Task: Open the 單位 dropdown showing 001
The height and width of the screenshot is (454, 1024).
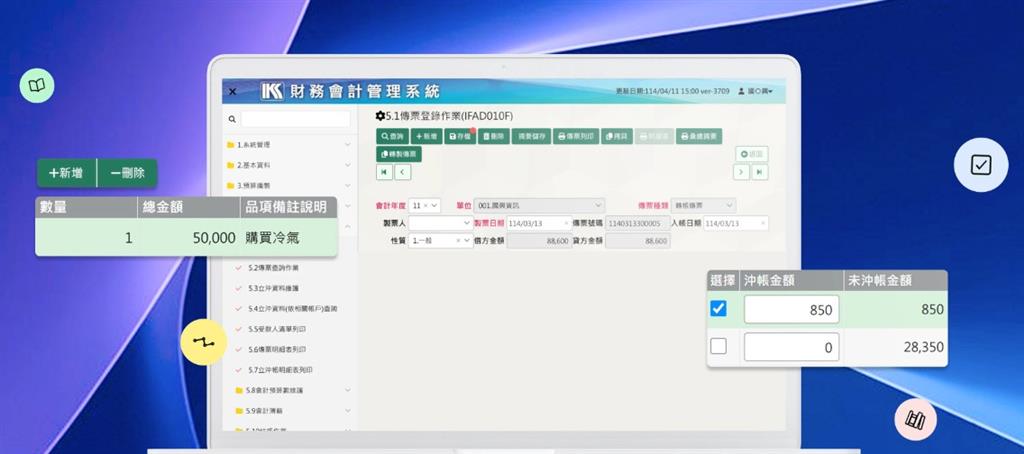Action: tap(539, 205)
